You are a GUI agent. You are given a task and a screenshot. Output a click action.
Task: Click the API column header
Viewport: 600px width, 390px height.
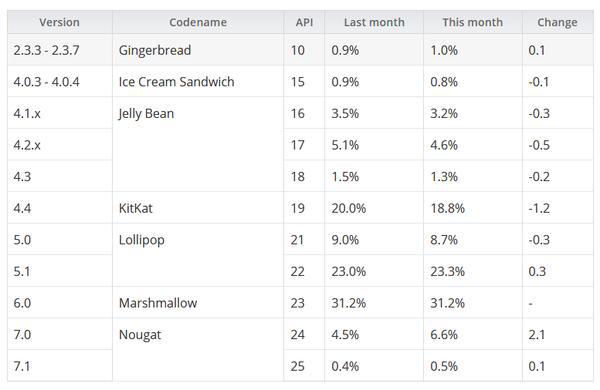point(304,22)
